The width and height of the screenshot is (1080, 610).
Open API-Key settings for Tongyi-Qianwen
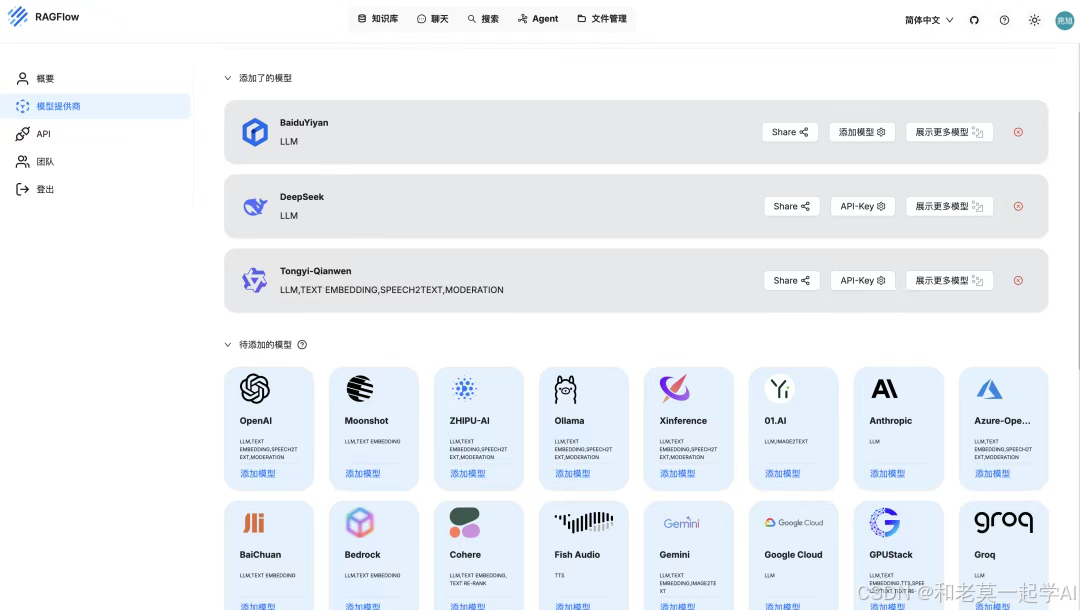(862, 280)
